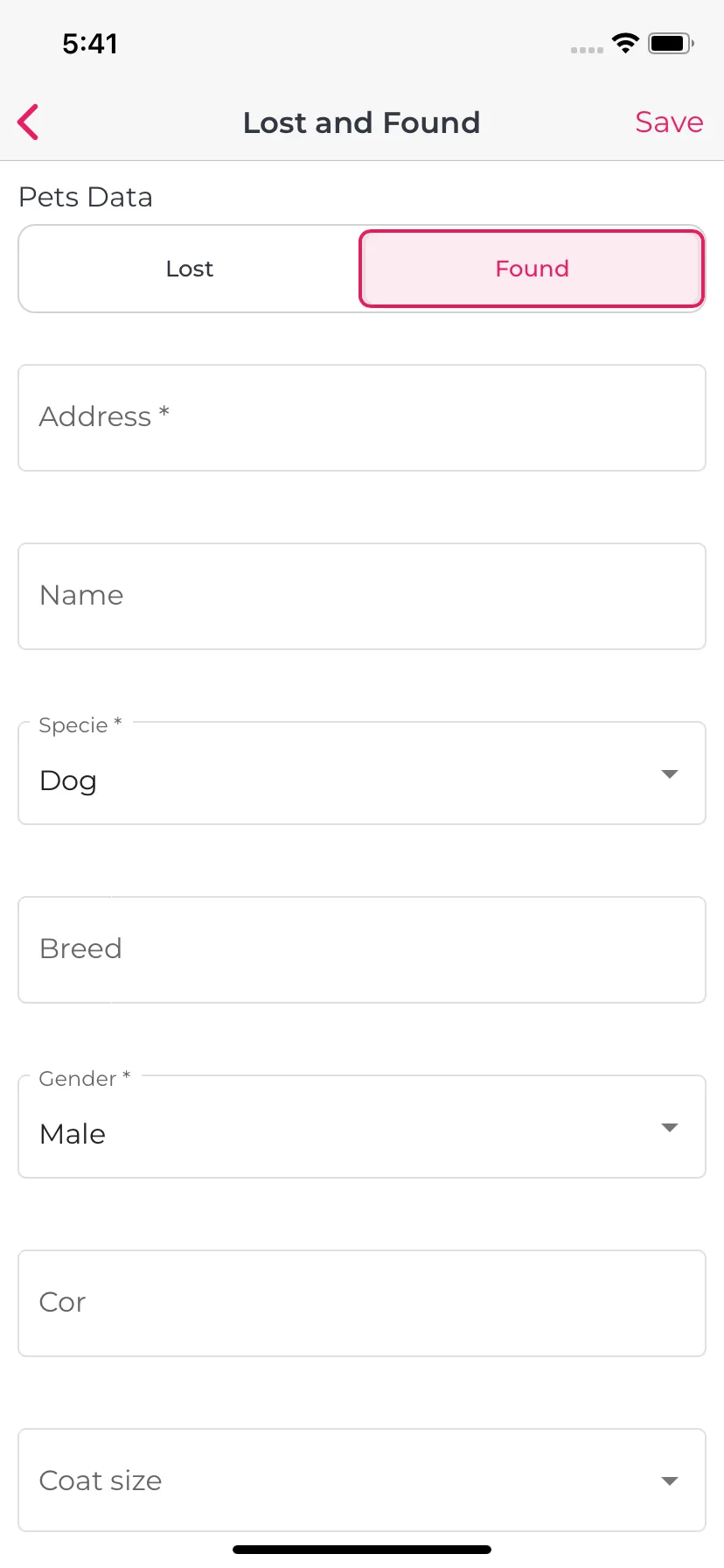724x1568 pixels.
Task: Select the Lost segment option
Action: click(190, 269)
